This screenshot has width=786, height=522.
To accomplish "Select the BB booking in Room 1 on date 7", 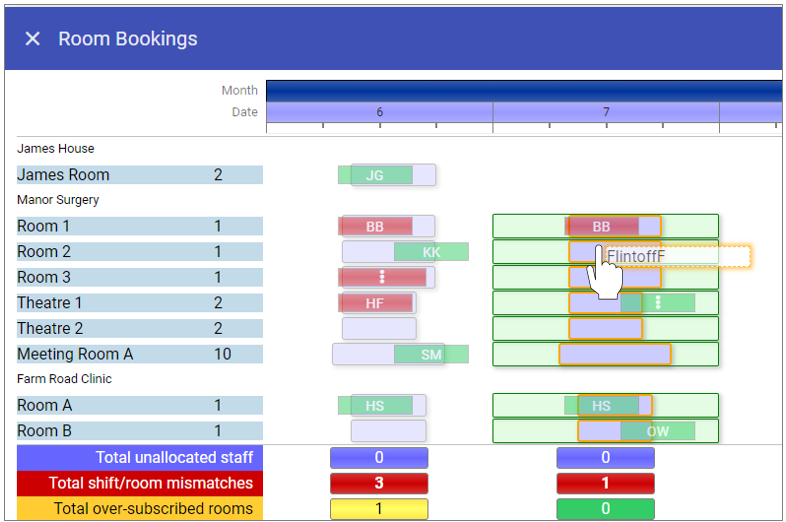I will [x=601, y=226].
